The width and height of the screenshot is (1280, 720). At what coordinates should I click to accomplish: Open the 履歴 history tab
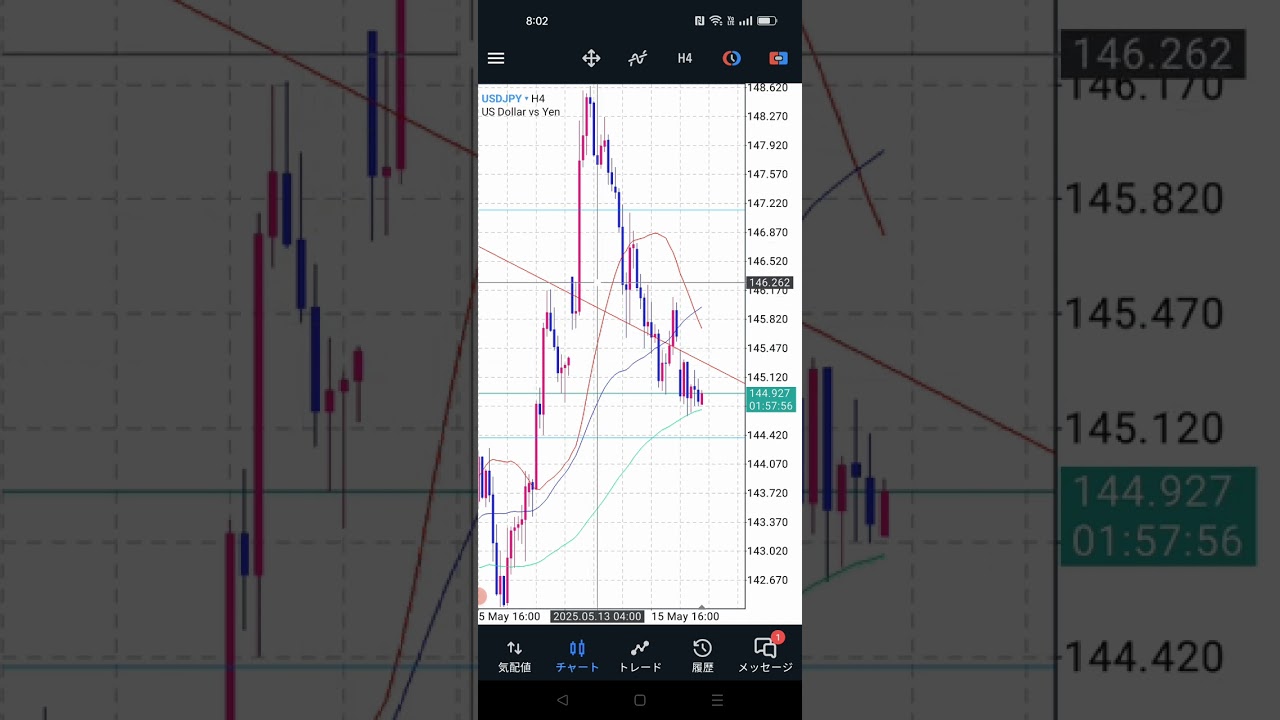click(x=703, y=655)
